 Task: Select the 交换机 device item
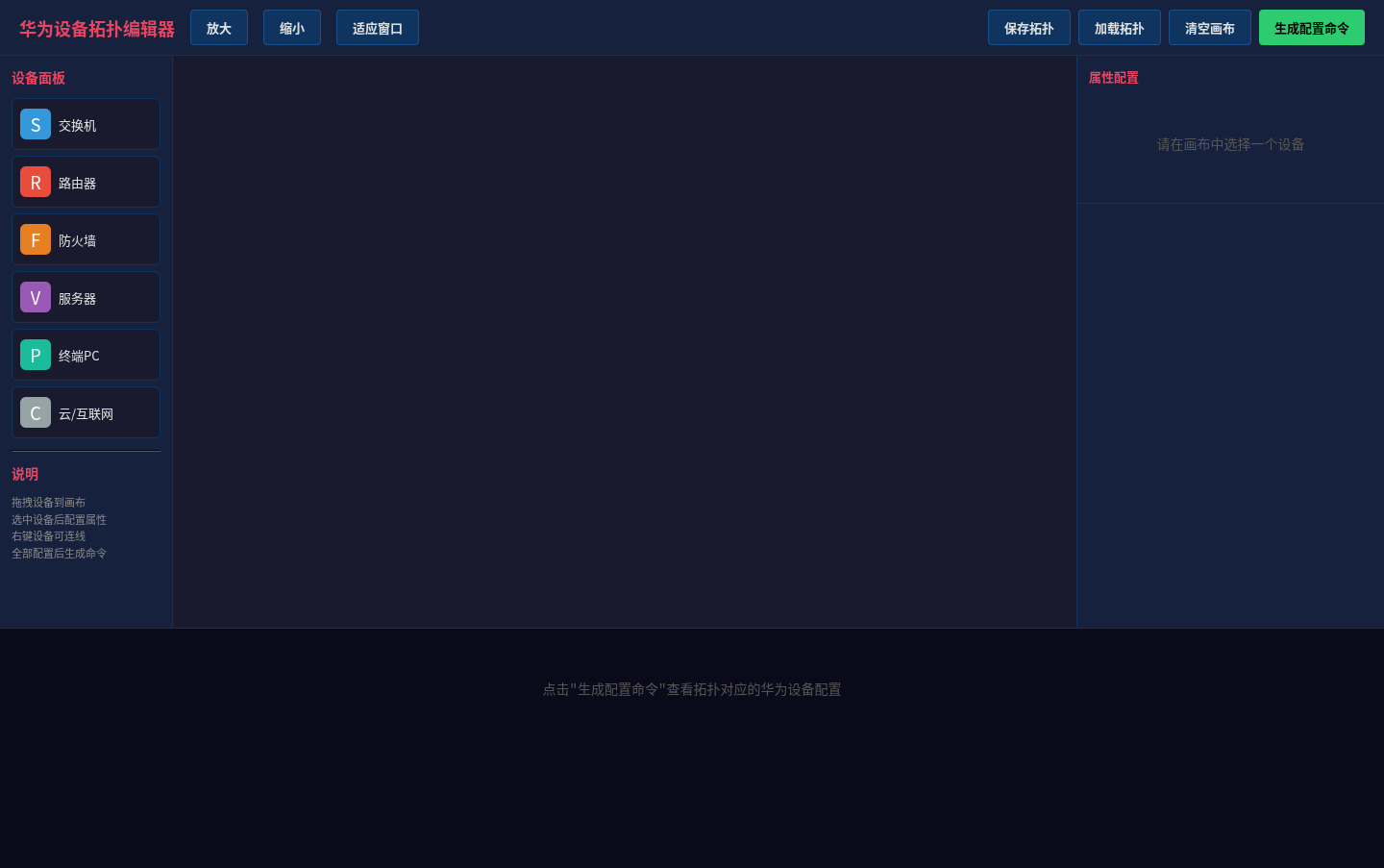point(86,124)
